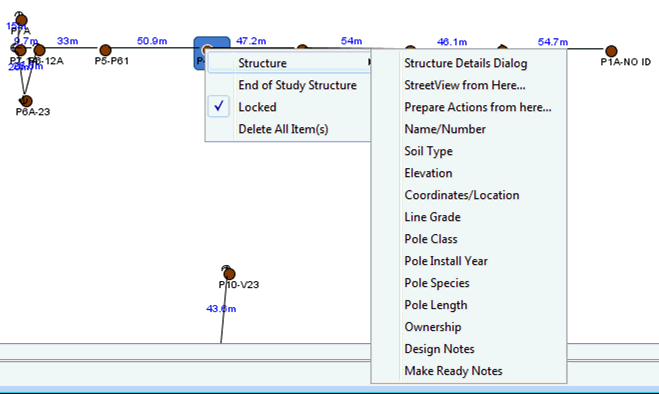This screenshot has width=659, height=394.
Task: Select Make Ready Notes
Action: 453,371
